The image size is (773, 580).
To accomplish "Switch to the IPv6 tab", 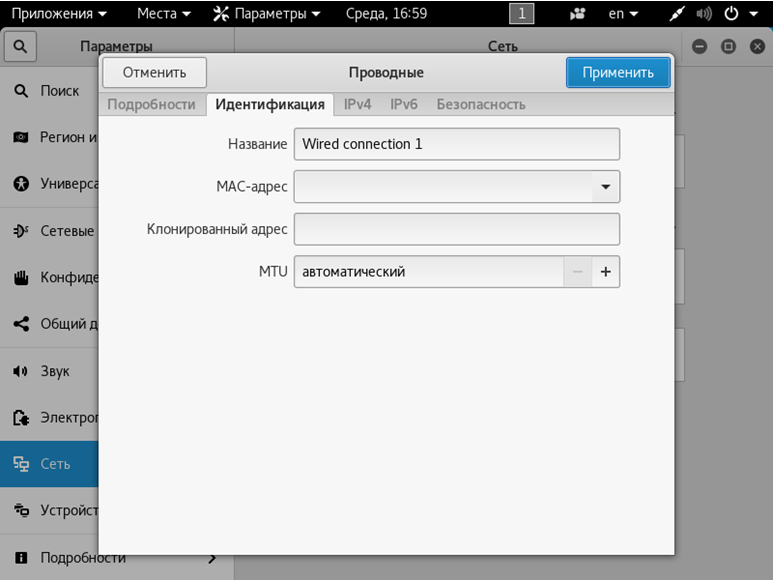I will point(404,104).
